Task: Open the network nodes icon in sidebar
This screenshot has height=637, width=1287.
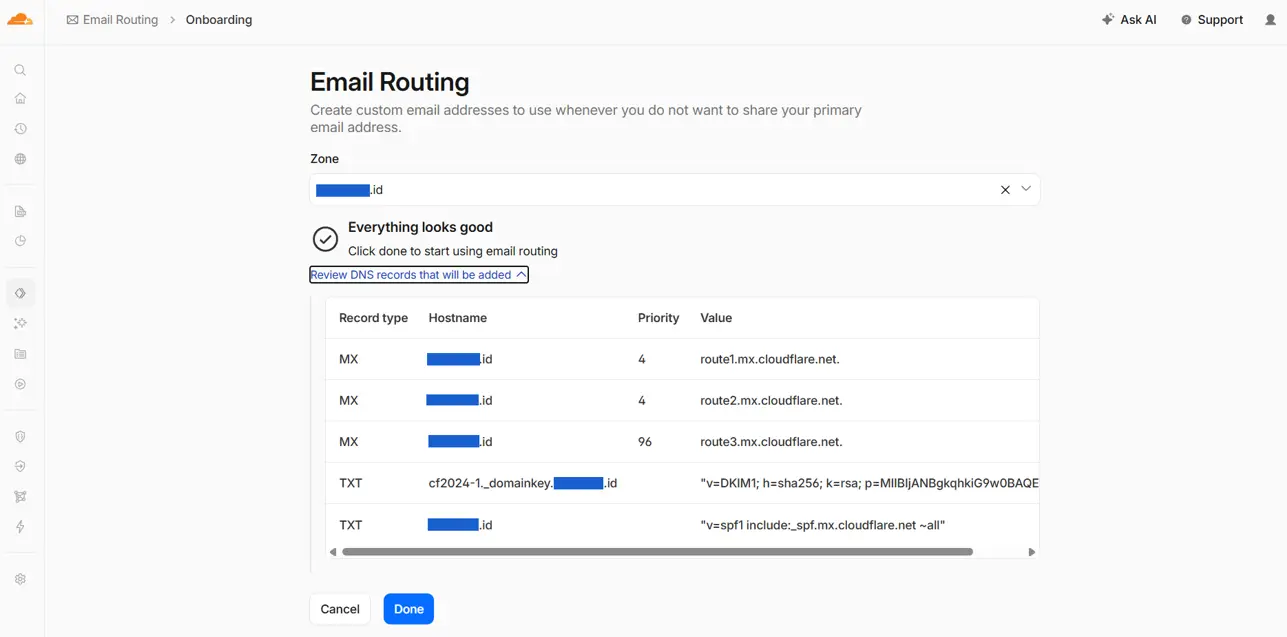Action: coord(20,496)
